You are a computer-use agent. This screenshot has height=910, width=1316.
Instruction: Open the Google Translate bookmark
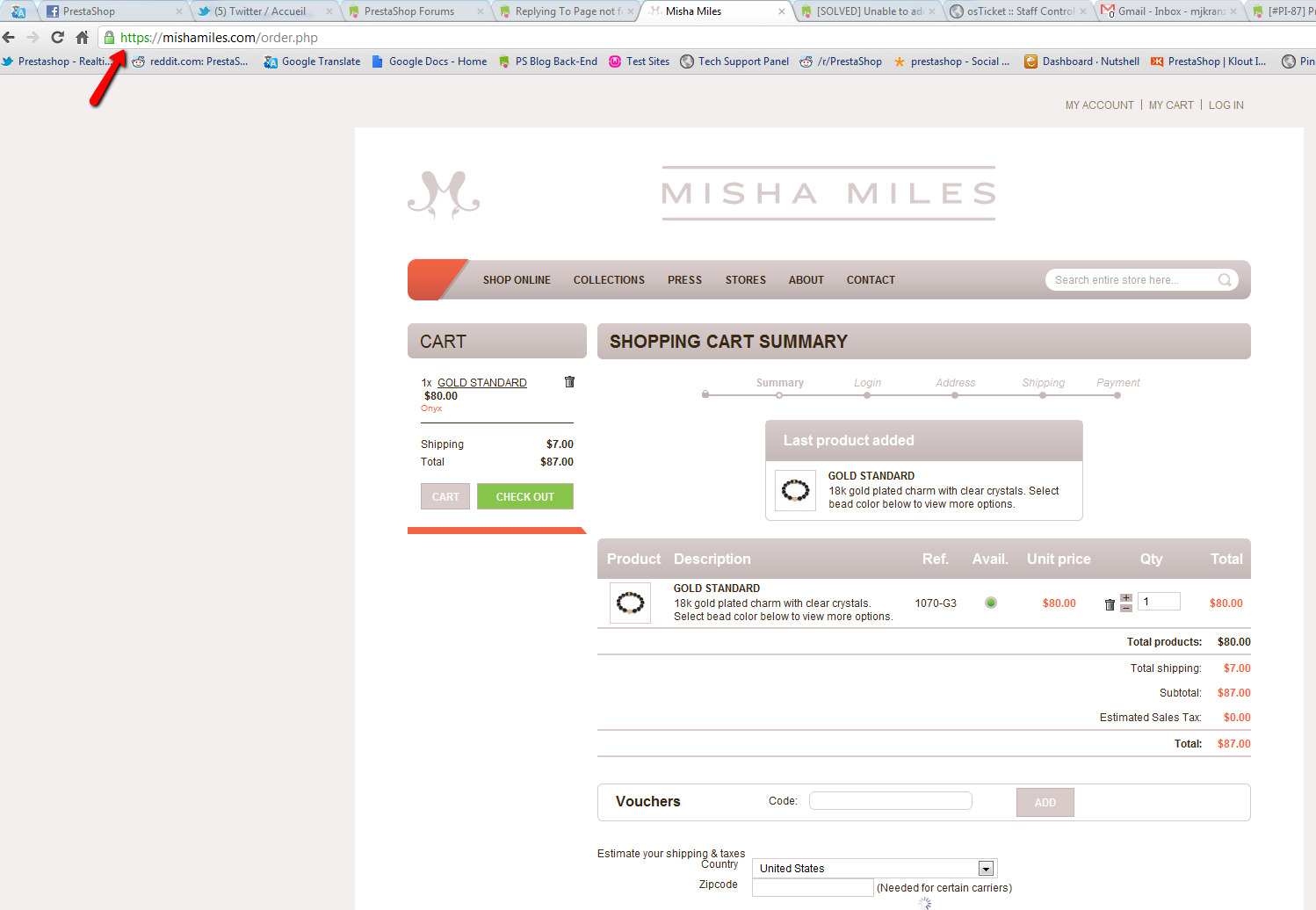312,61
